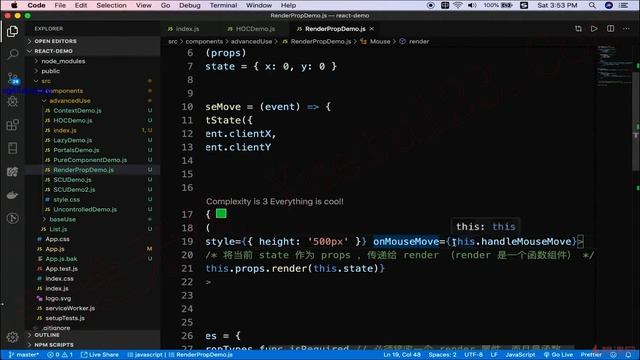The image size is (640, 360).
Task: Collapse the src folder
Action: tap(46, 81)
